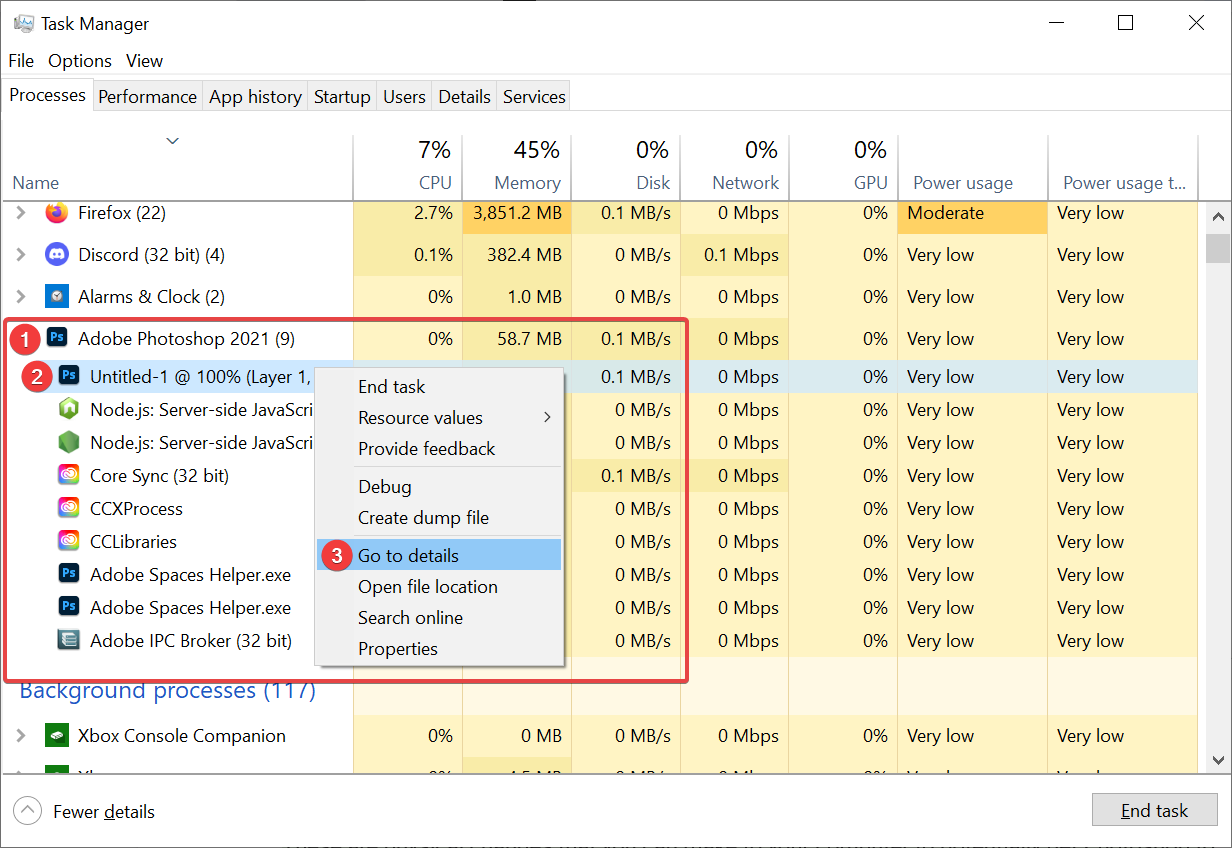Screen dimensions: 1232x848
Task: Expand the Firefox (22) process group
Action: click(20, 213)
